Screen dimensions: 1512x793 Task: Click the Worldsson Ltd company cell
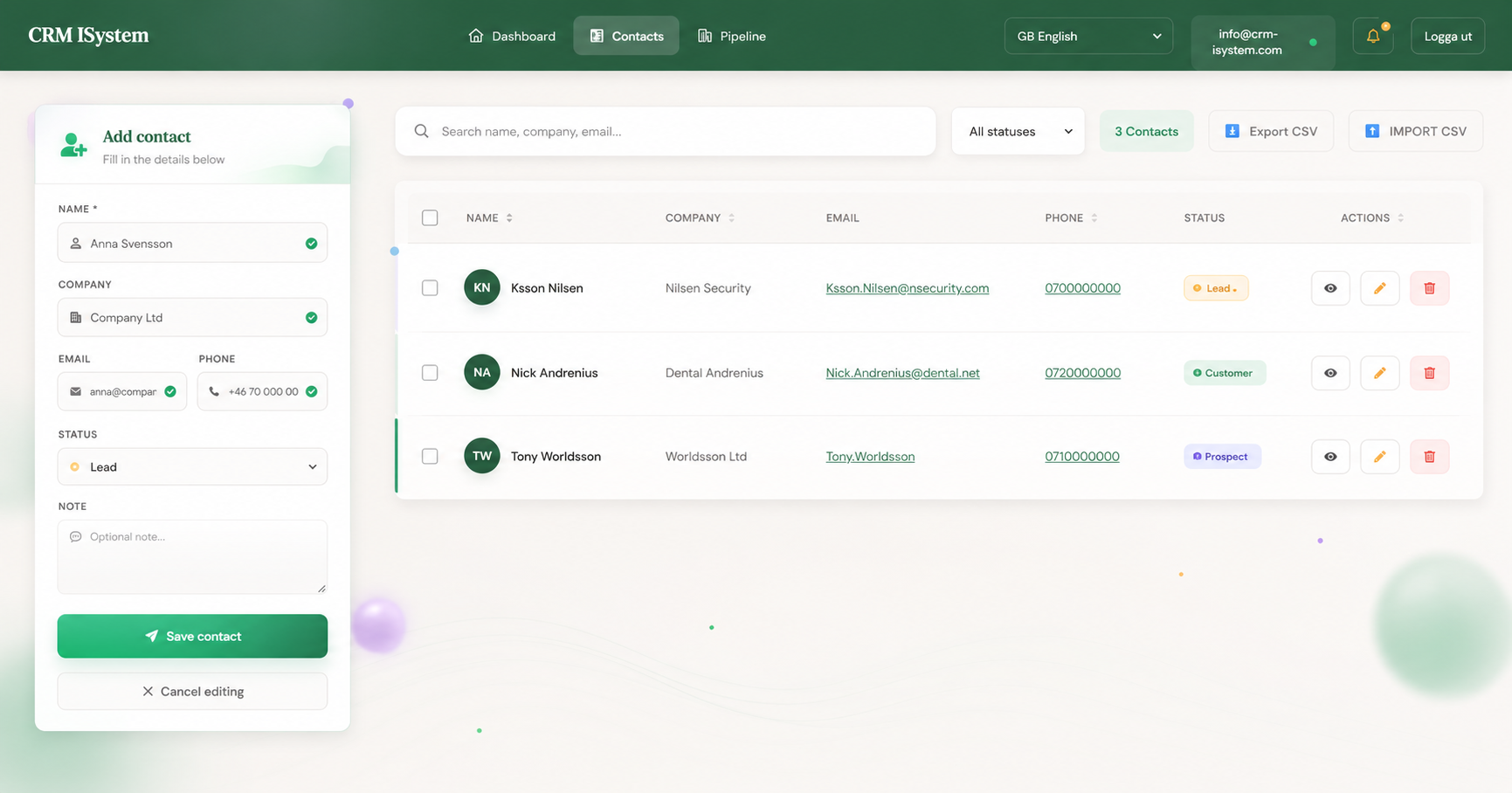click(x=706, y=457)
